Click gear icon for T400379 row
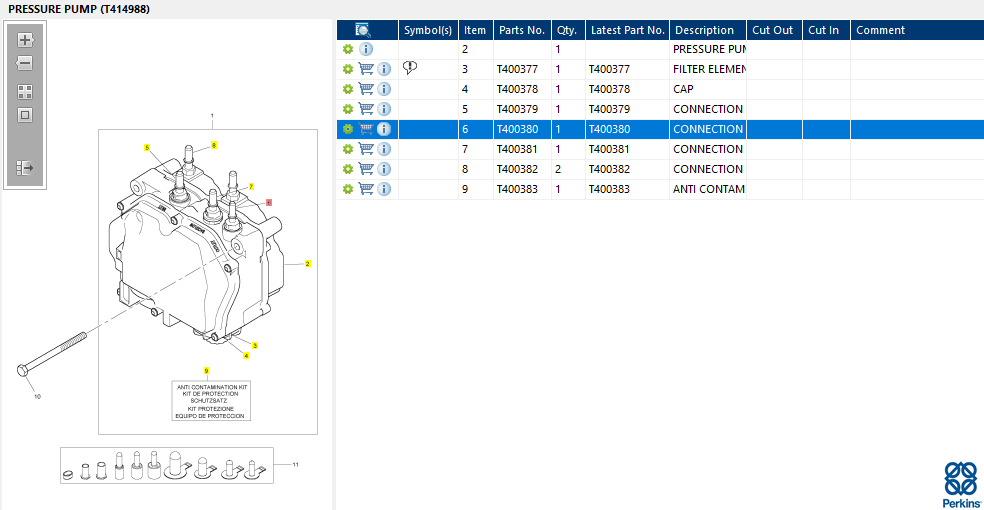Image resolution: width=984 pixels, height=510 pixels. (348, 109)
